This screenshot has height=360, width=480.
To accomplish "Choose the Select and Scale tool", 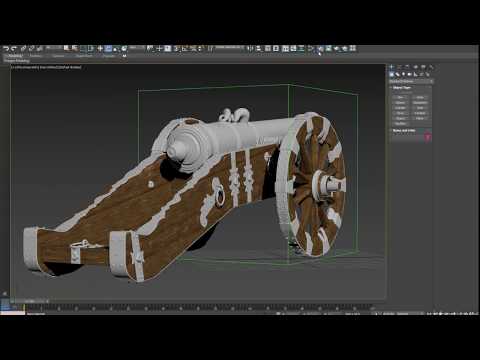I will coord(116,49).
